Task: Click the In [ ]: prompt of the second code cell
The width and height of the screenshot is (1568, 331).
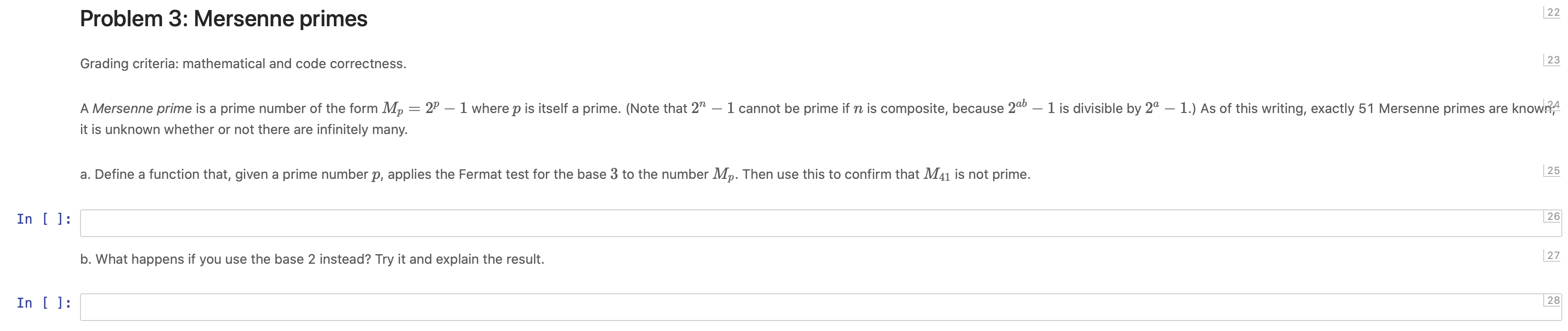Action: point(44,302)
